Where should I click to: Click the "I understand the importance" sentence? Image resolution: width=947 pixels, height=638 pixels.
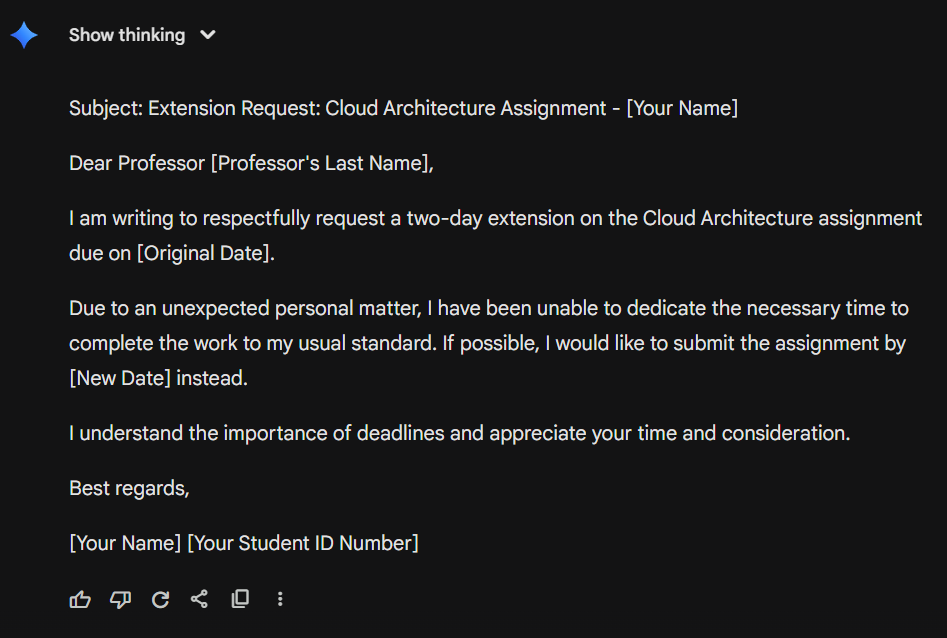pos(459,433)
